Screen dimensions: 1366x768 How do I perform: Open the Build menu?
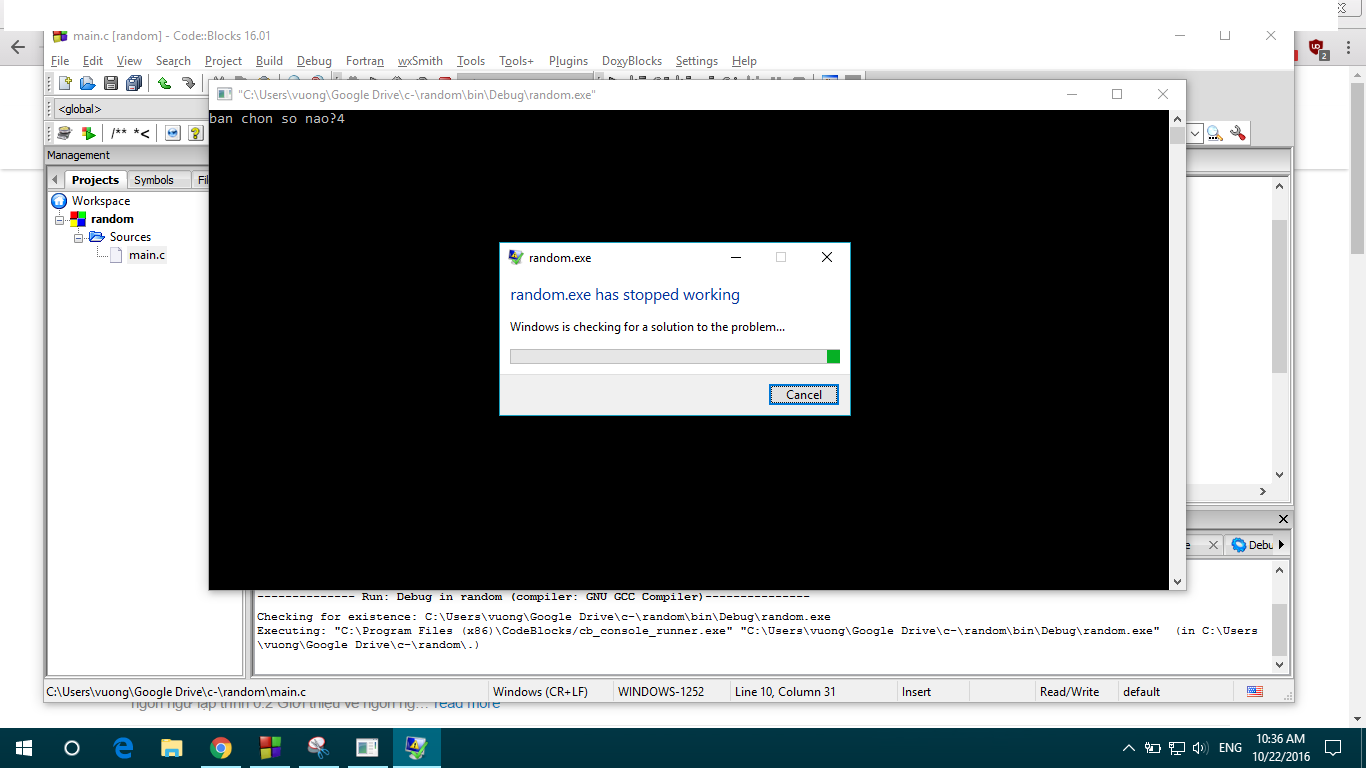[269, 61]
